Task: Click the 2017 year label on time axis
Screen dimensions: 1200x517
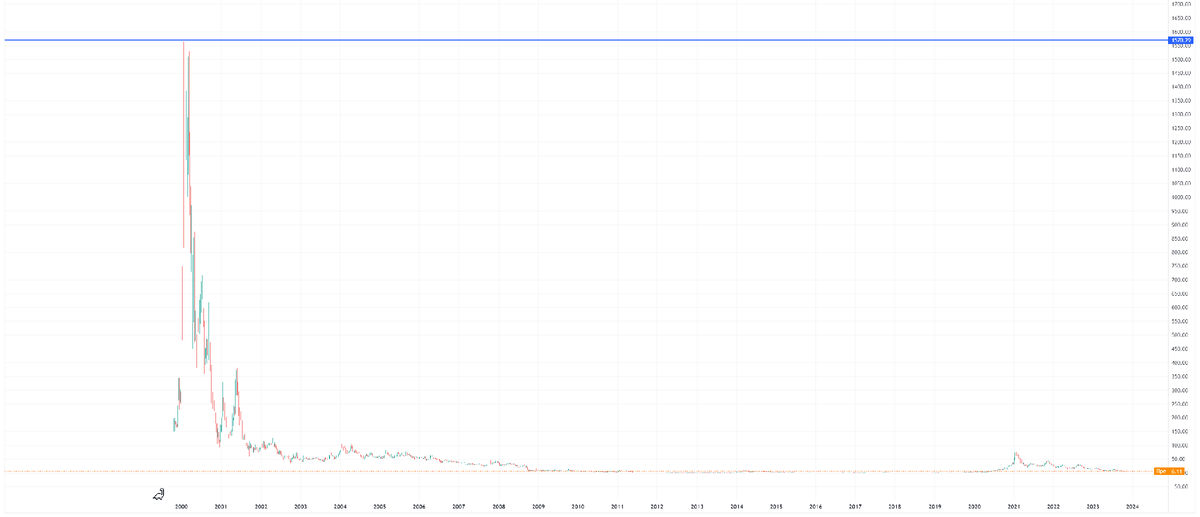Action: click(x=856, y=507)
